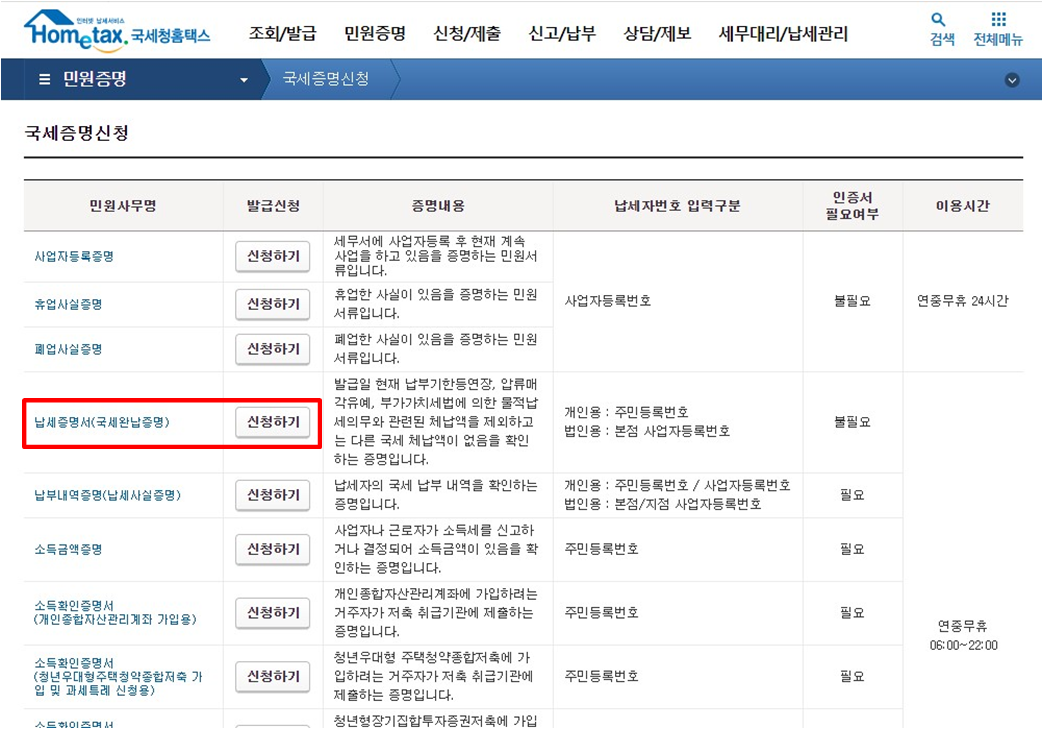Open the 상담/제보 menu
Viewport: 1043px width, 729px height.
(x=659, y=33)
